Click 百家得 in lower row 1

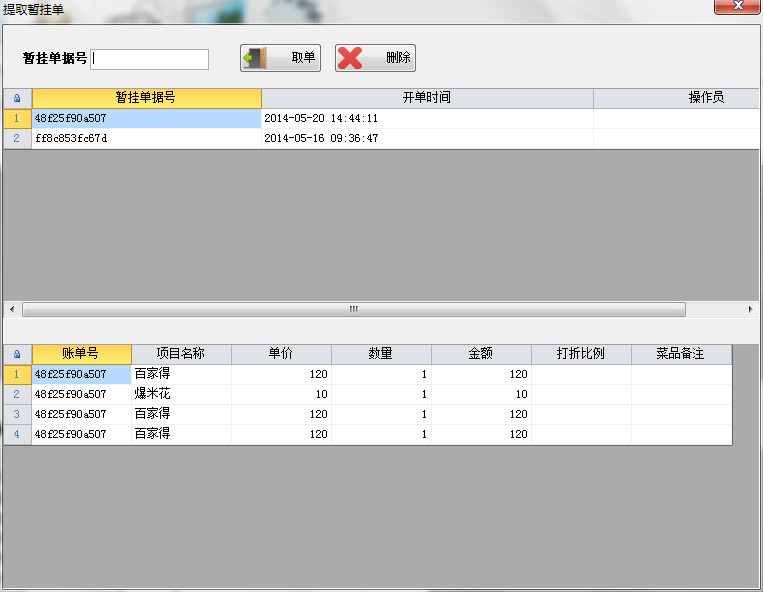(182, 375)
